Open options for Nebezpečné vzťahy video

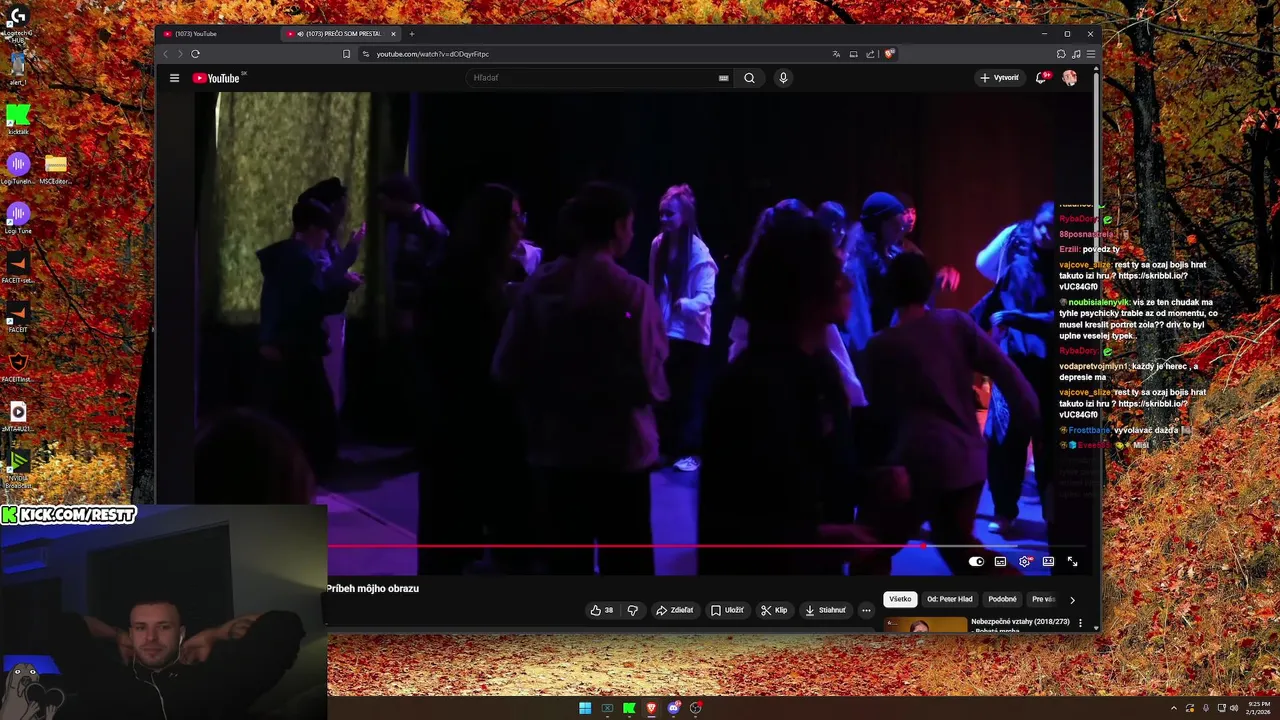(1080, 623)
